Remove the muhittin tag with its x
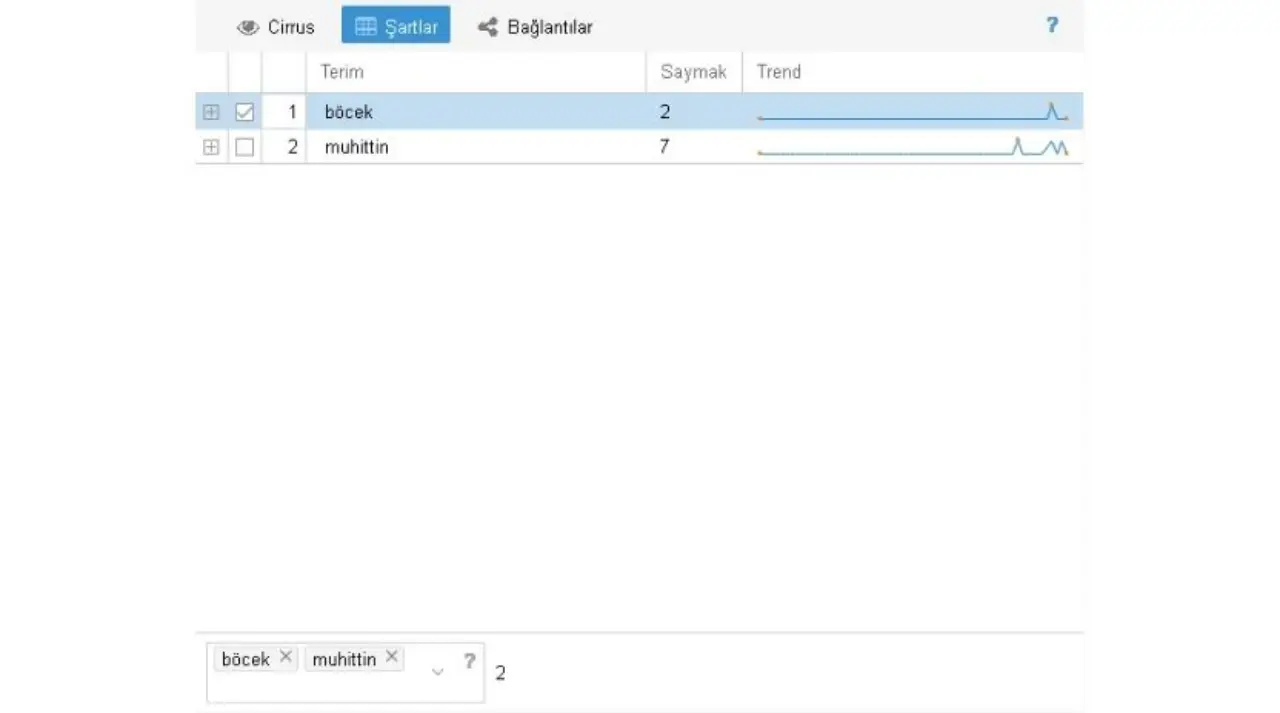Viewport: 1280px width, 713px height. 392,657
